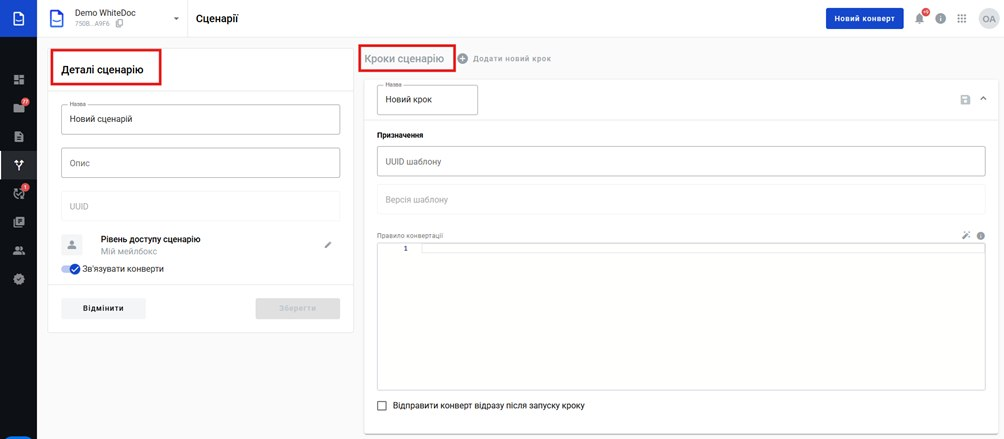The image size is (1004, 439).
Task: Click the access level person icon
Action: (72, 244)
